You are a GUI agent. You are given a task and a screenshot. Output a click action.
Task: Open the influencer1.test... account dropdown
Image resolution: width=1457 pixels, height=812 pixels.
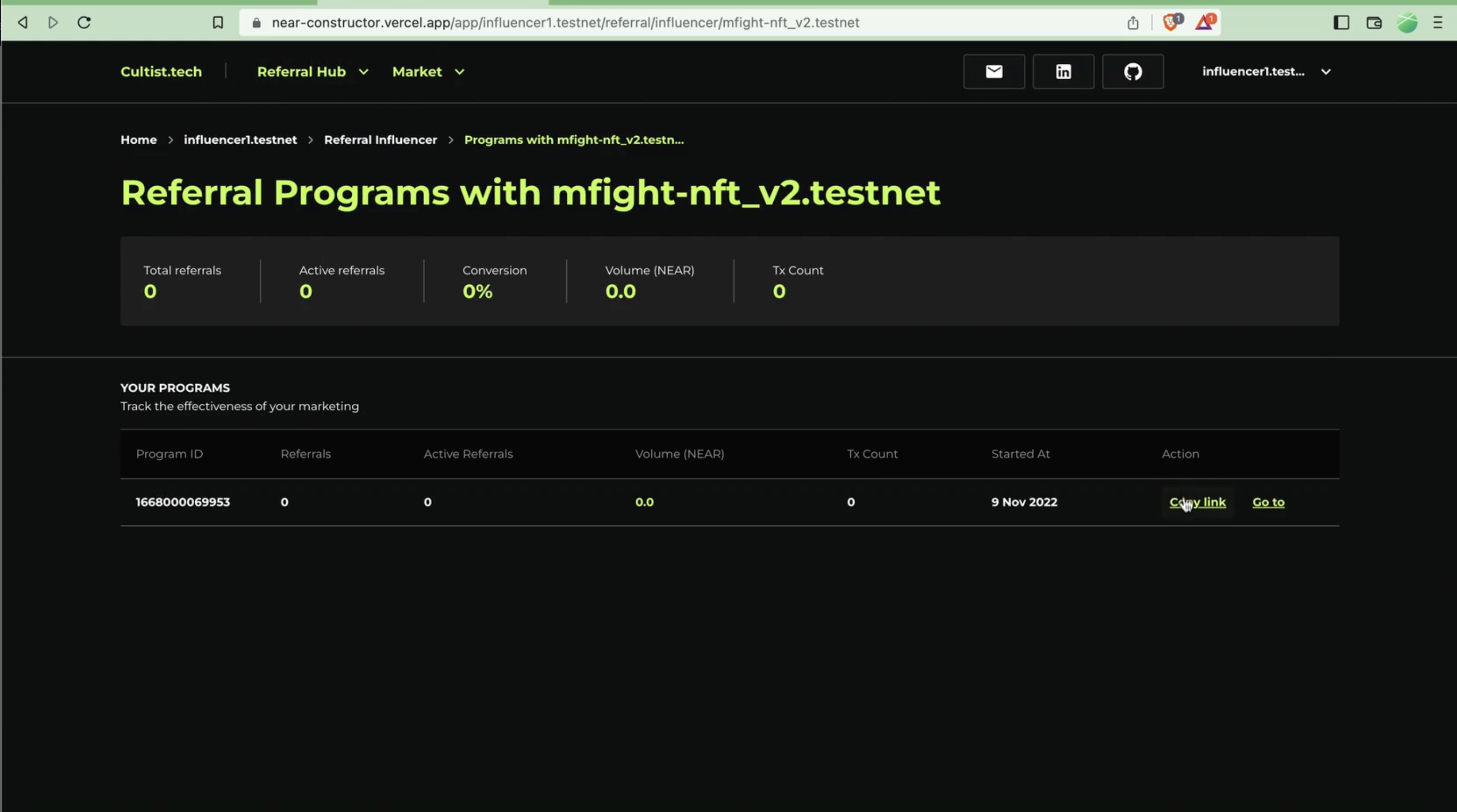pyautogui.click(x=1266, y=72)
